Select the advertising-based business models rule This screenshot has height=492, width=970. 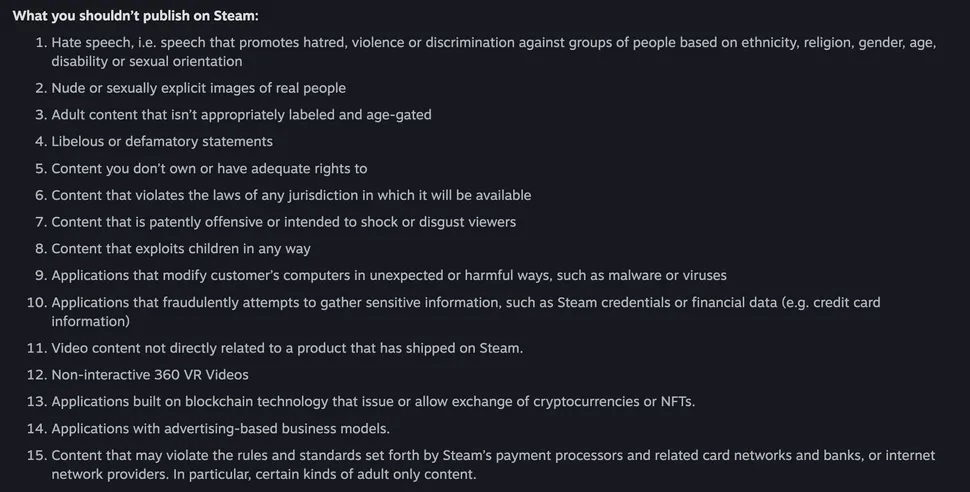tap(220, 429)
